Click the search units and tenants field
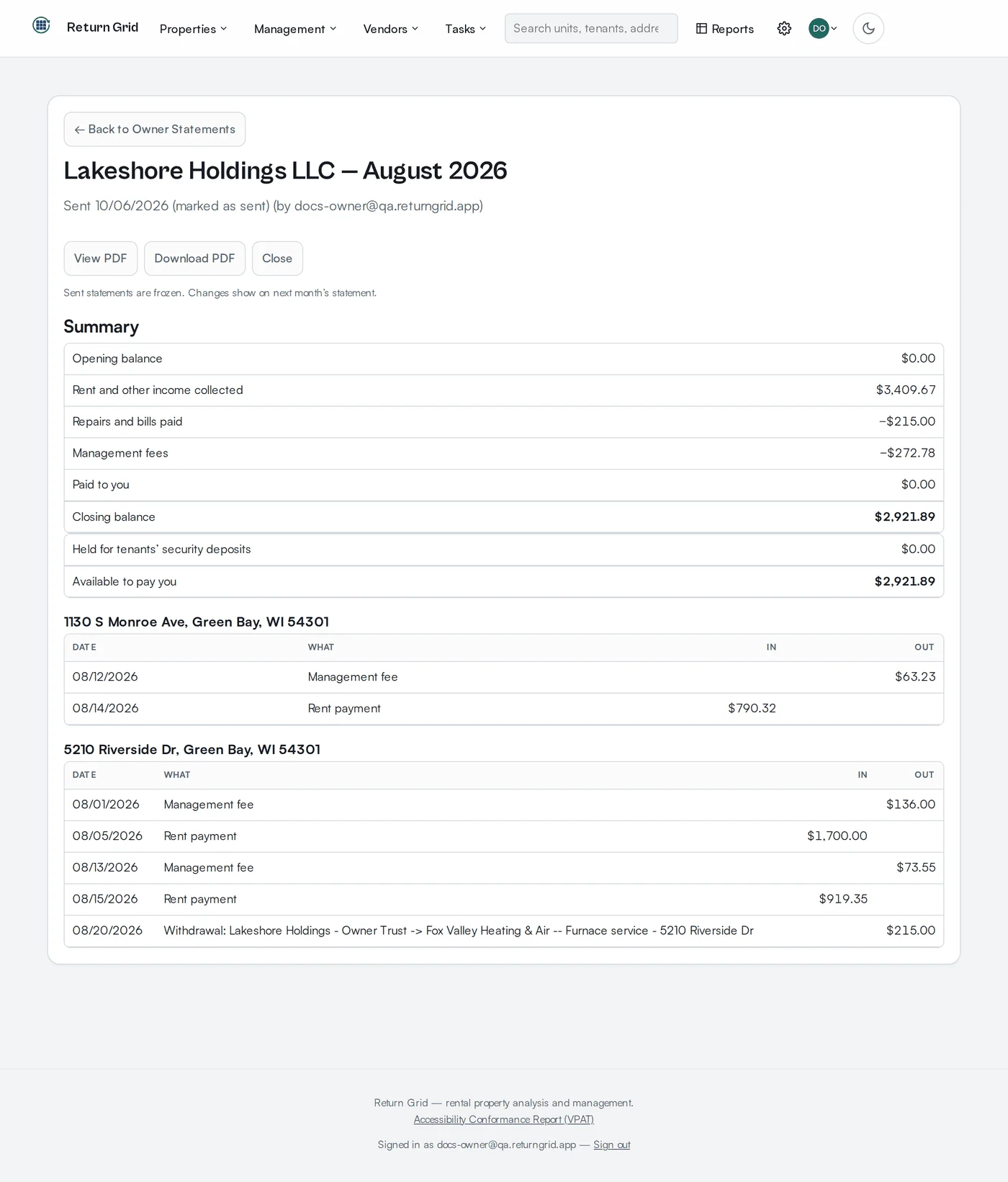This screenshot has height=1182, width=1008. click(x=591, y=29)
